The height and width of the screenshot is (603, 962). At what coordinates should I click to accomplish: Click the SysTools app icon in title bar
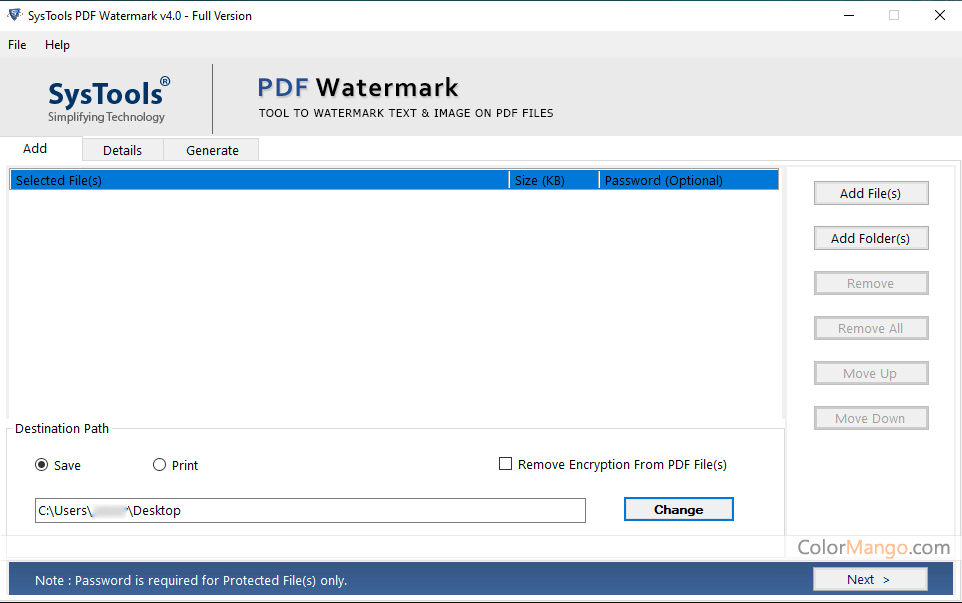click(x=14, y=15)
